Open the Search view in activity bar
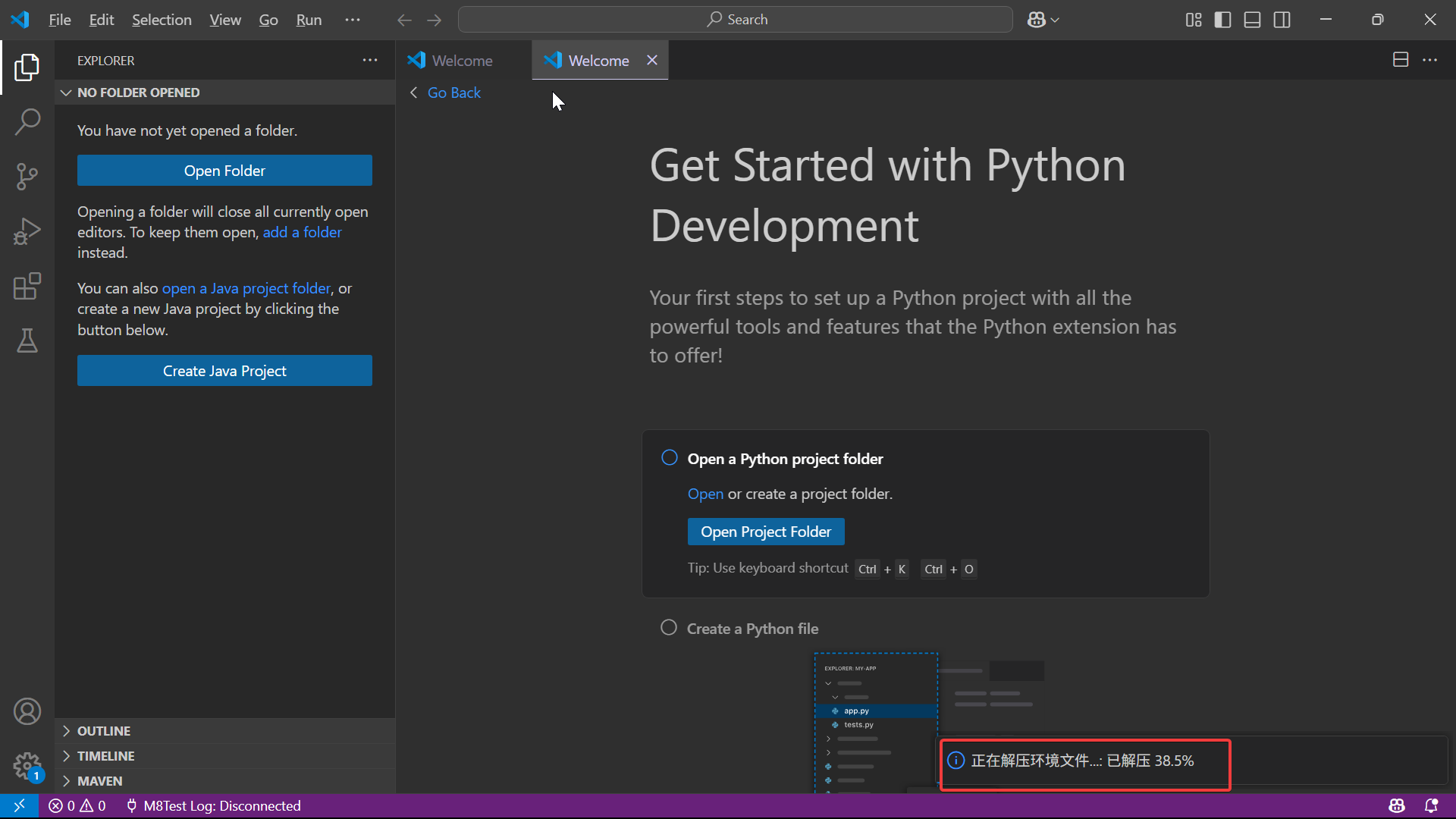 27,121
